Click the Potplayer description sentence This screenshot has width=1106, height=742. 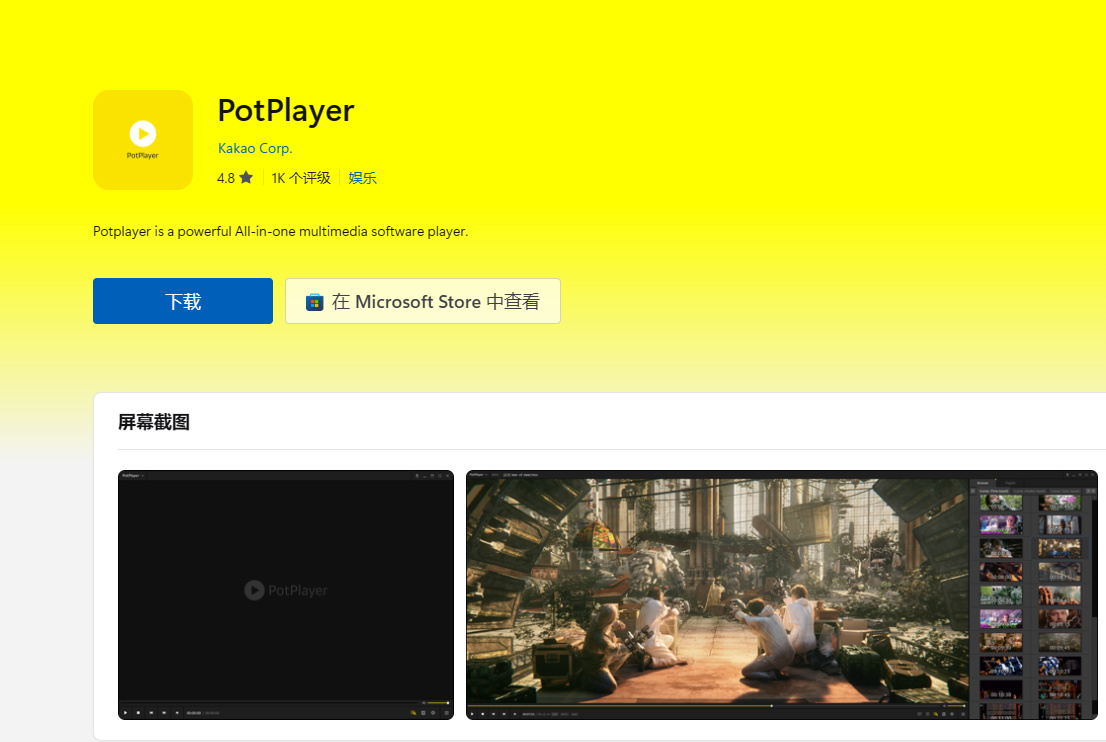click(x=281, y=231)
